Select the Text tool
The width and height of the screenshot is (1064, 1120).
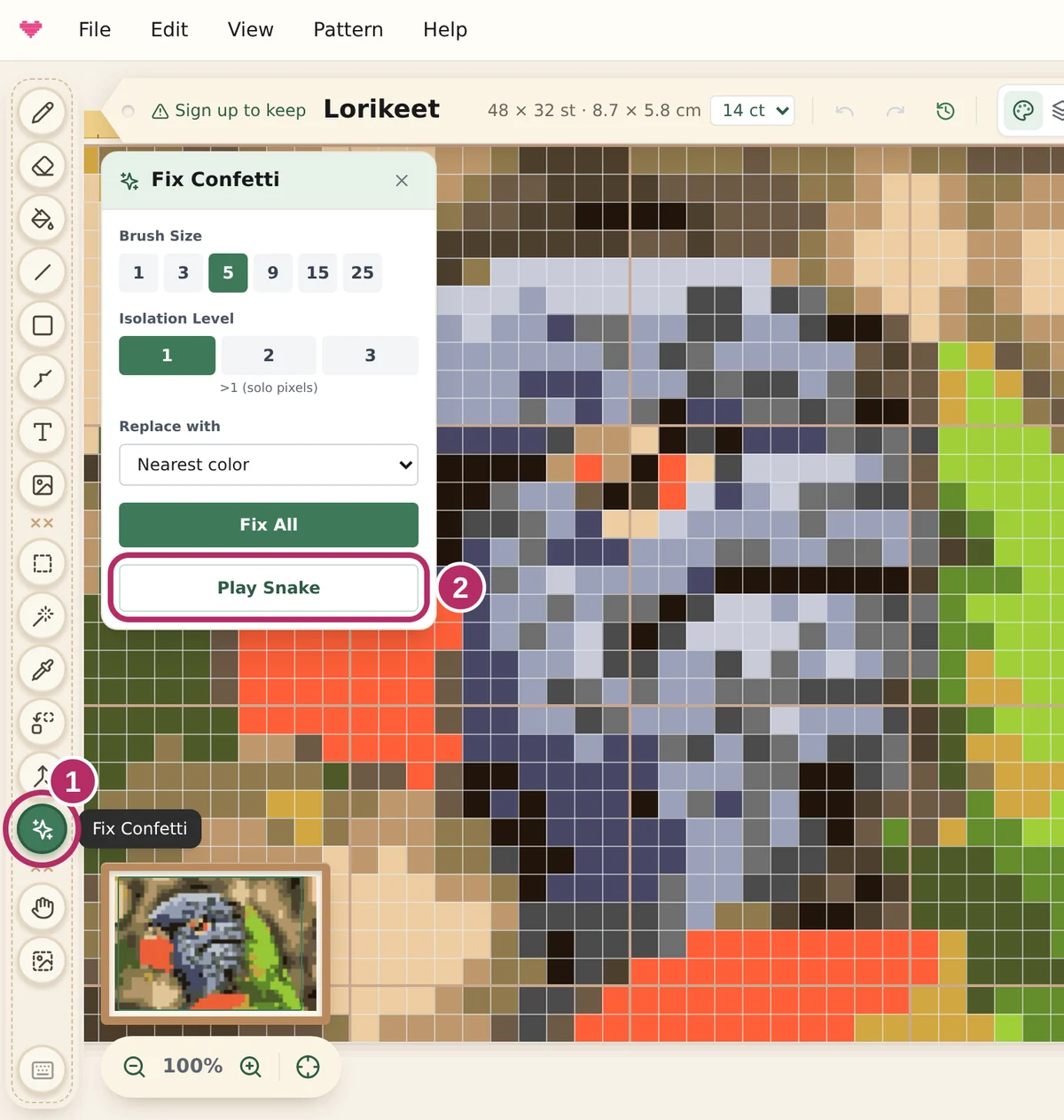[43, 432]
